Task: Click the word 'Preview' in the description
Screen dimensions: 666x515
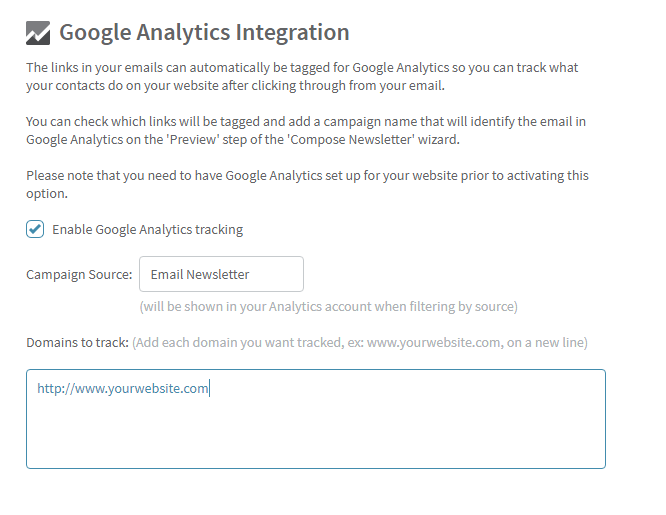Action: point(193,139)
